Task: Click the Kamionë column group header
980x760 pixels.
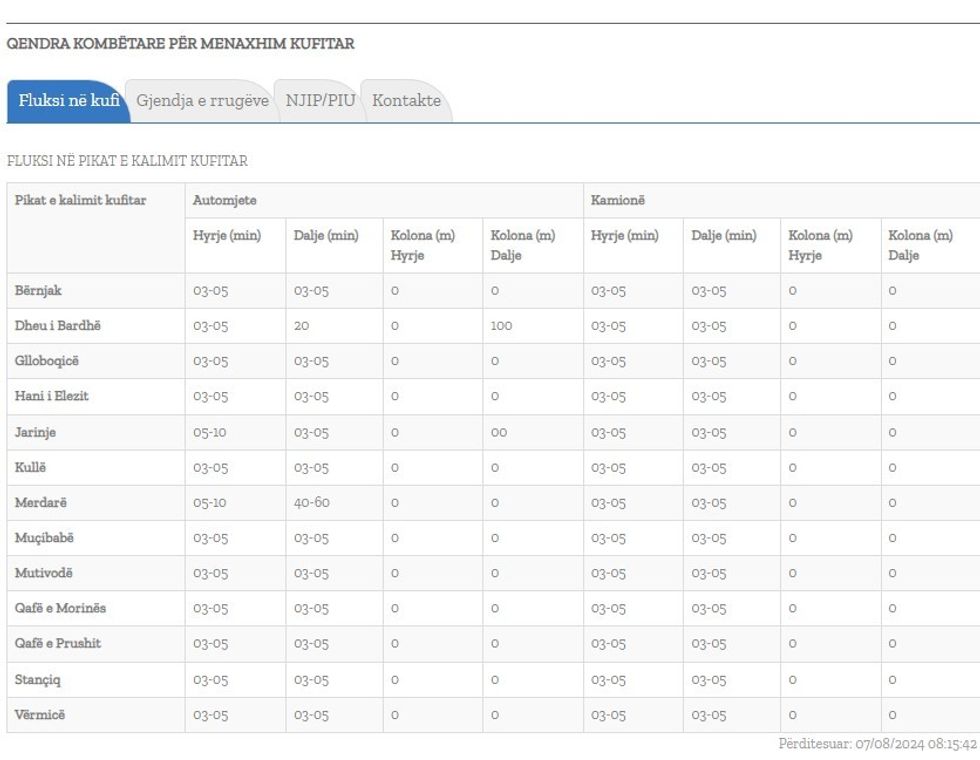Action: [x=618, y=201]
